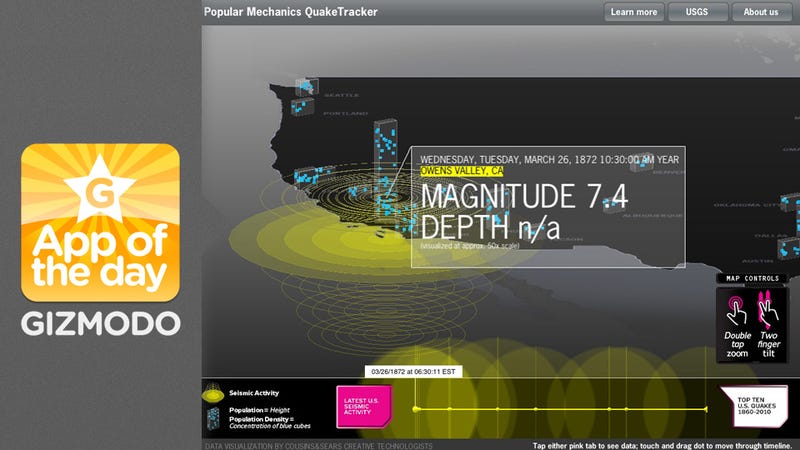Click the Oklahoma City map label
The image size is (800, 450).
pos(746,205)
